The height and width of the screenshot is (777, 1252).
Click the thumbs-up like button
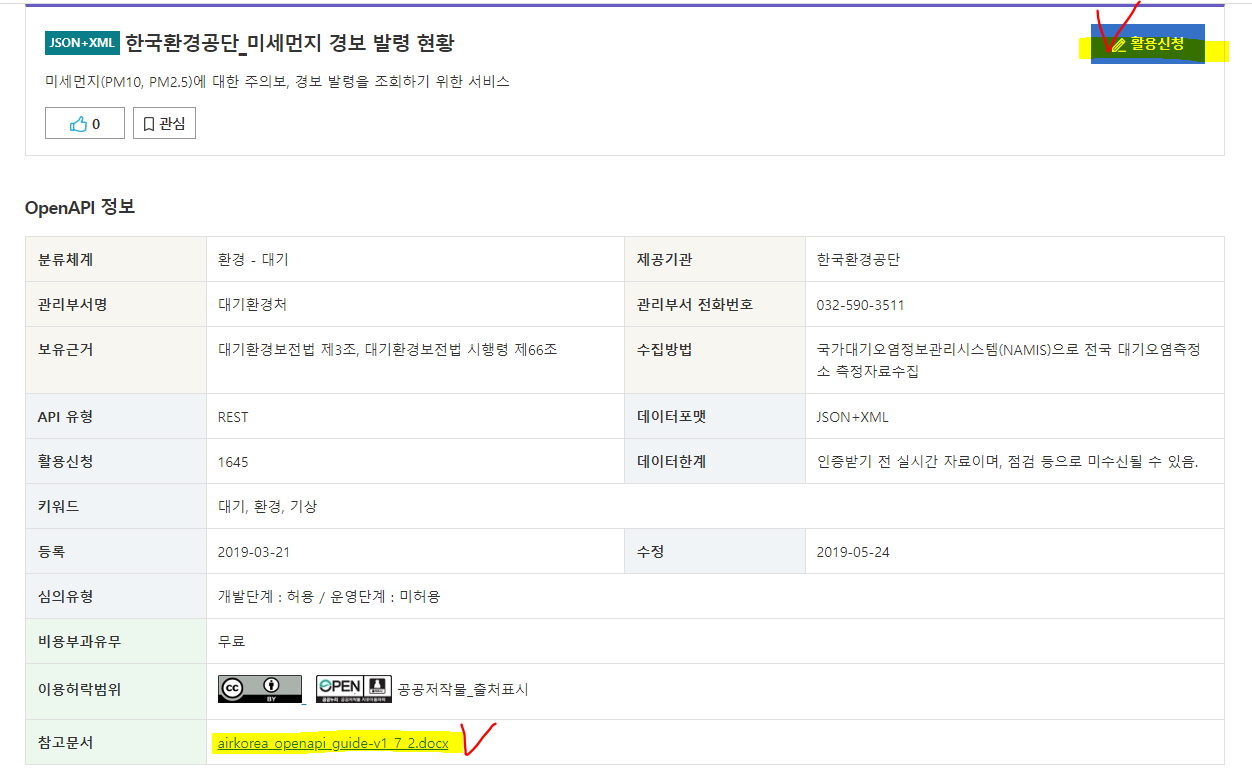tap(85, 124)
